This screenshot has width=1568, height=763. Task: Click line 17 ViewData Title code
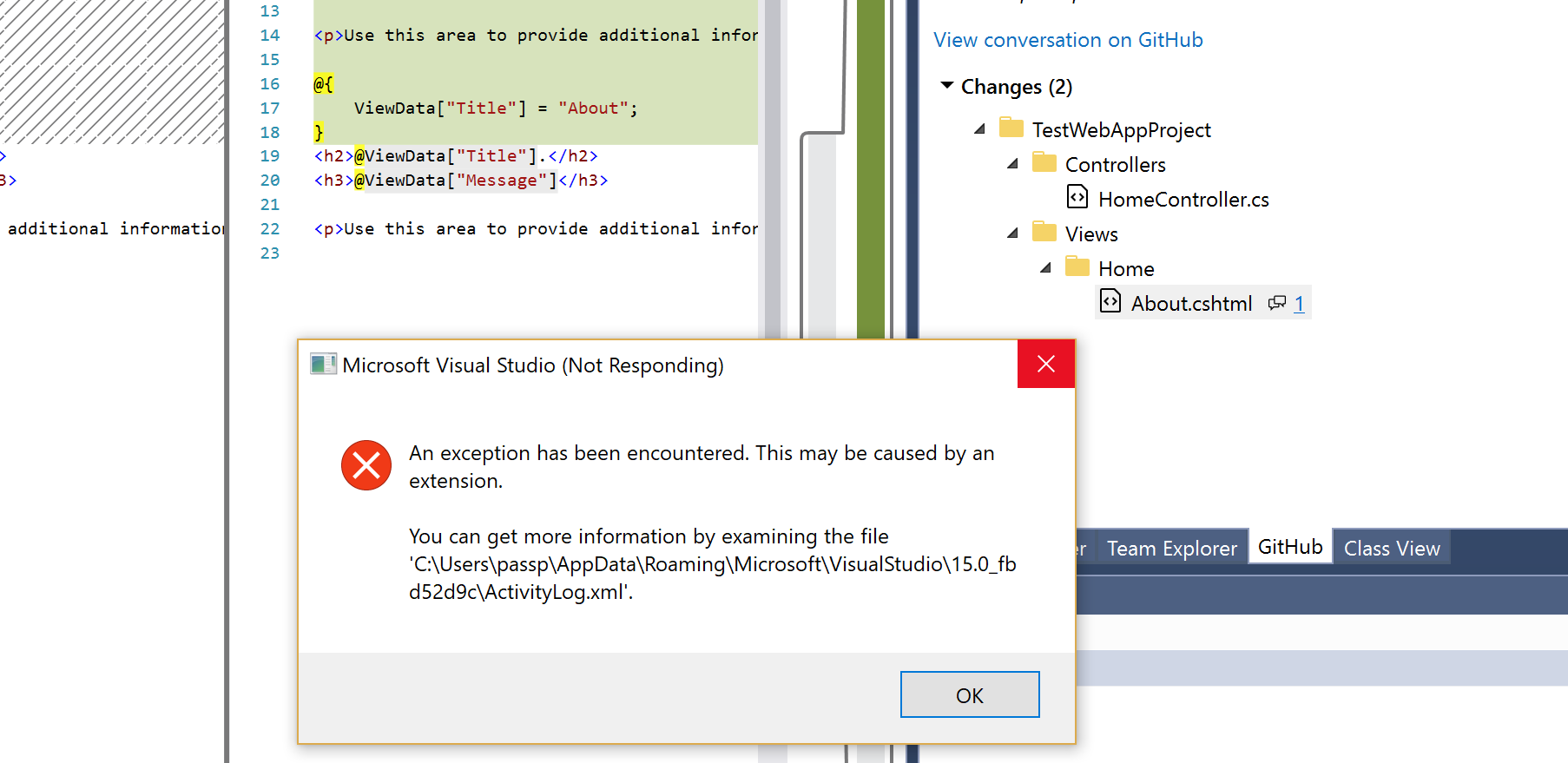pyautogui.click(x=496, y=109)
